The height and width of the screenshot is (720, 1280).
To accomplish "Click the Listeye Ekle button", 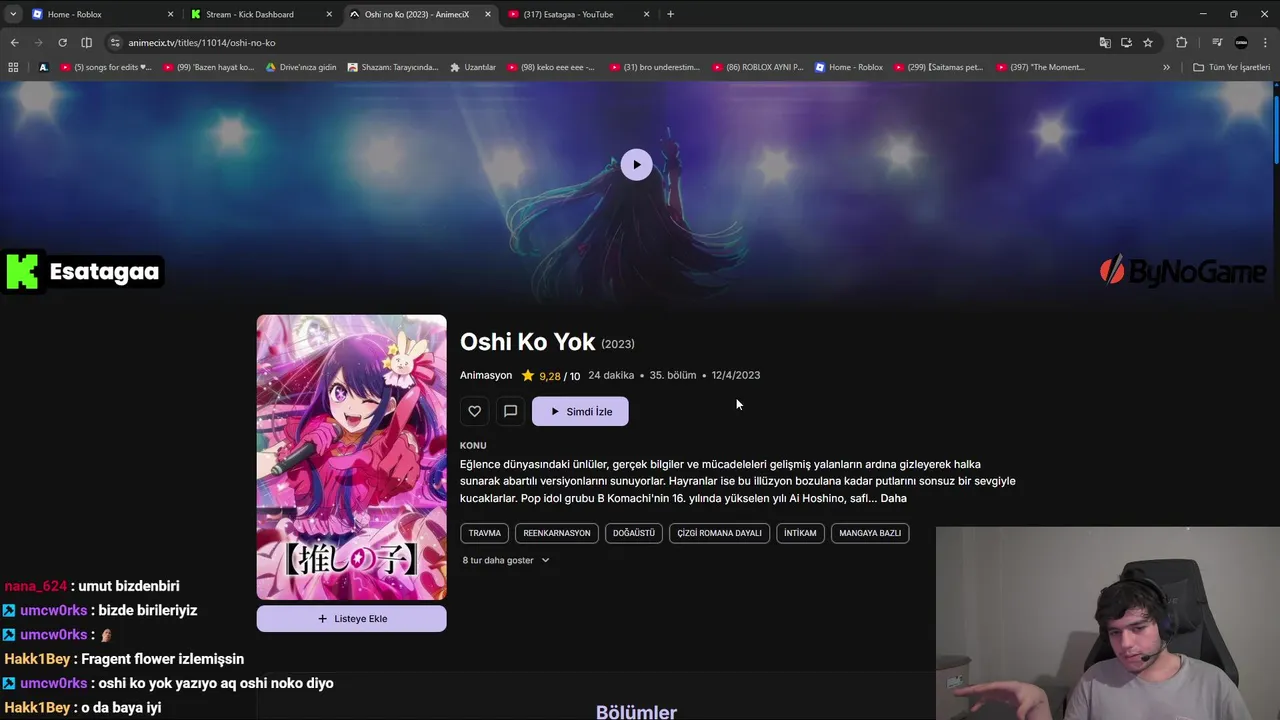I will (351, 619).
